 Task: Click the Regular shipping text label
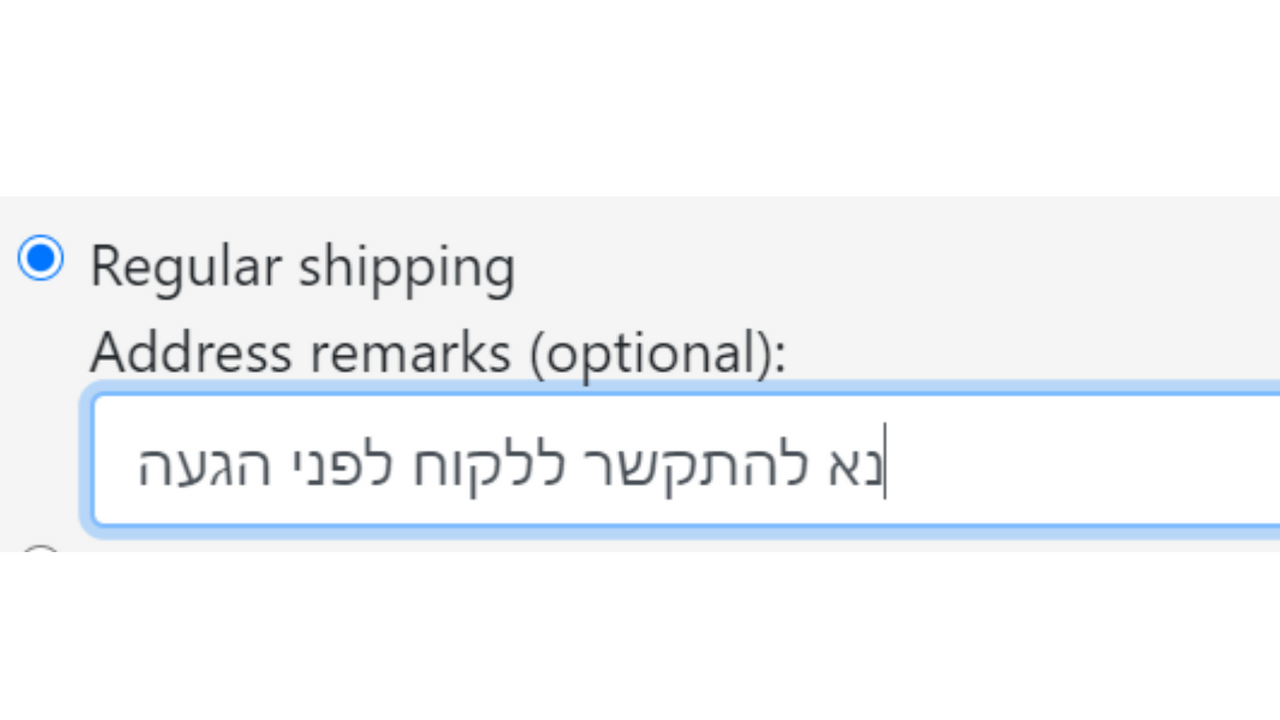302,265
